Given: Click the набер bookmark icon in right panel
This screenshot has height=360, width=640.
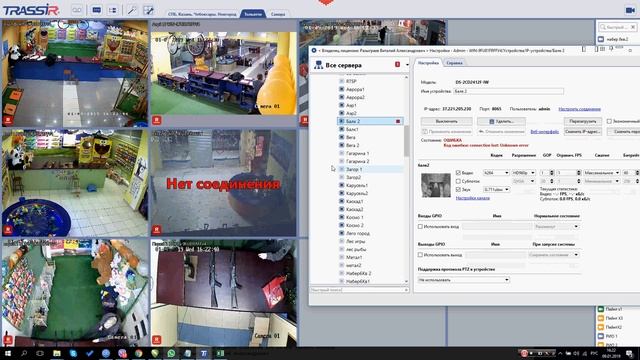Looking at the screenshot, I should 601,39.
